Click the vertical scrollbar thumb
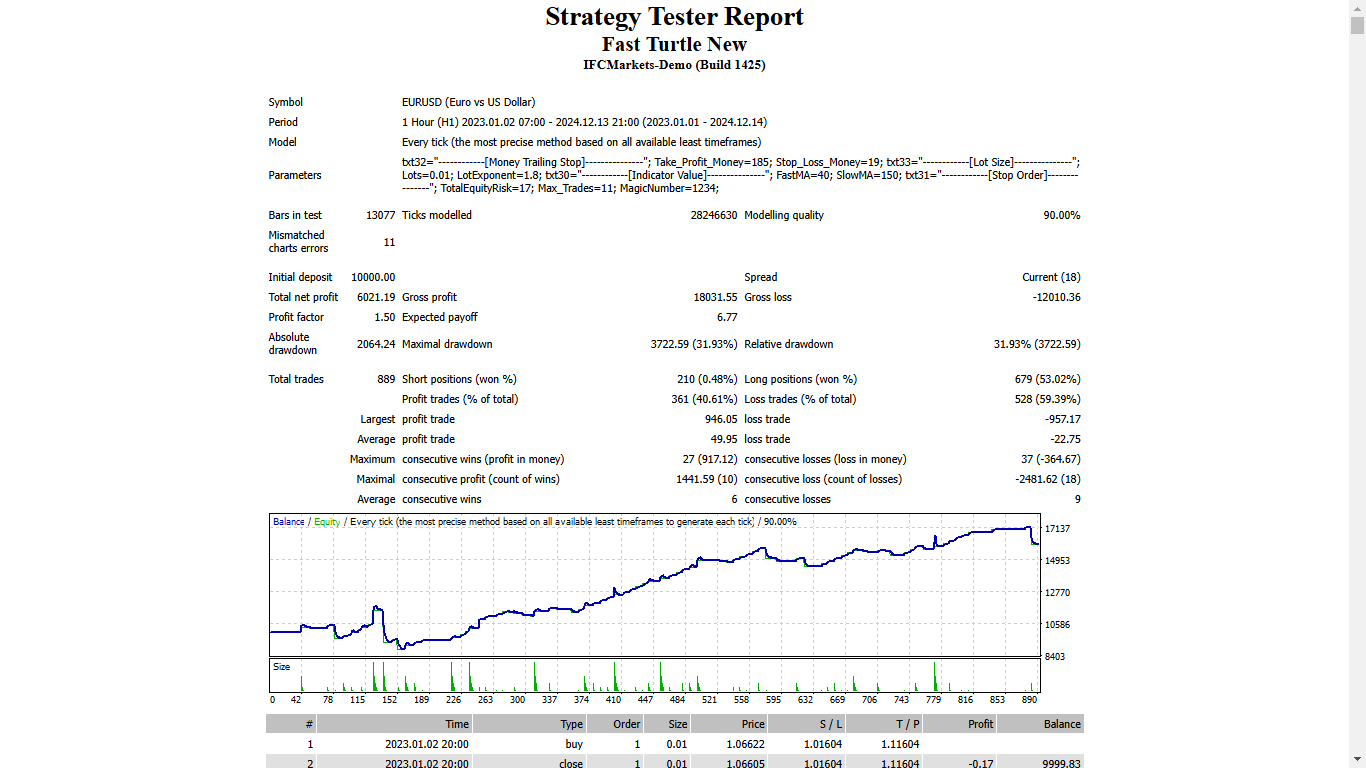 click(x=1357, y=26)
